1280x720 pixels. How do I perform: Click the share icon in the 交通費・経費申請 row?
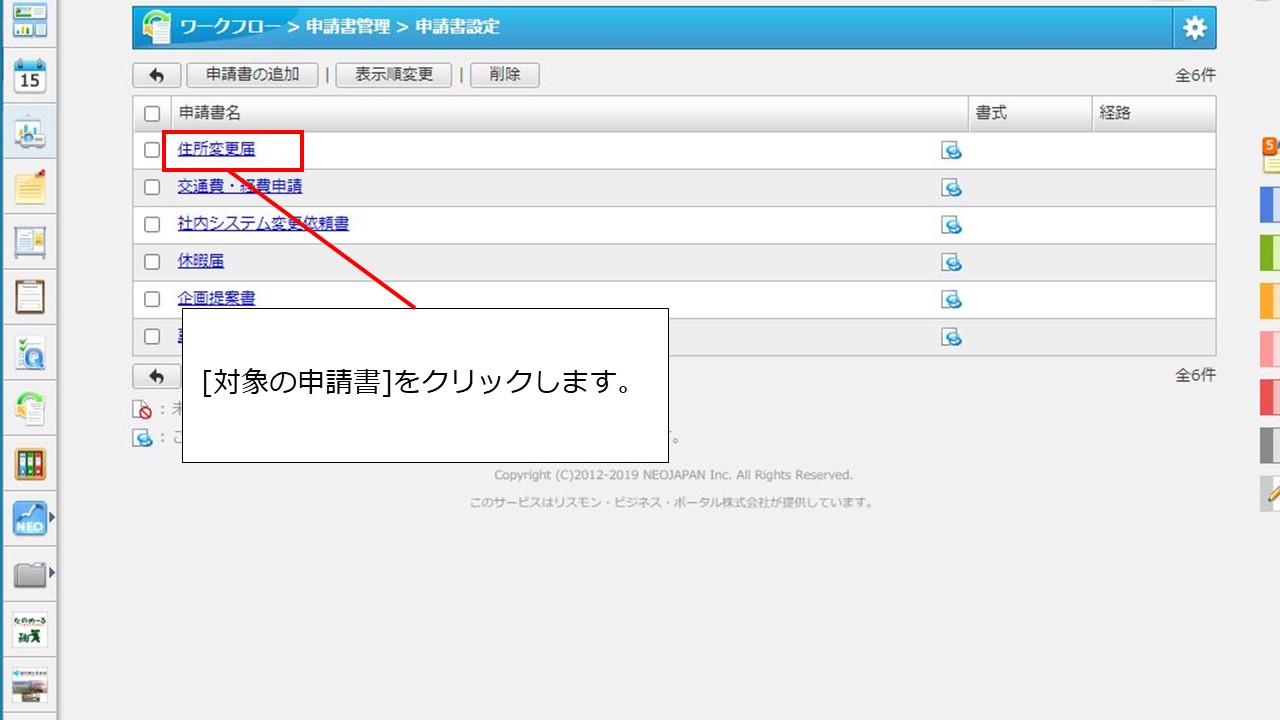tap(951, 187)
